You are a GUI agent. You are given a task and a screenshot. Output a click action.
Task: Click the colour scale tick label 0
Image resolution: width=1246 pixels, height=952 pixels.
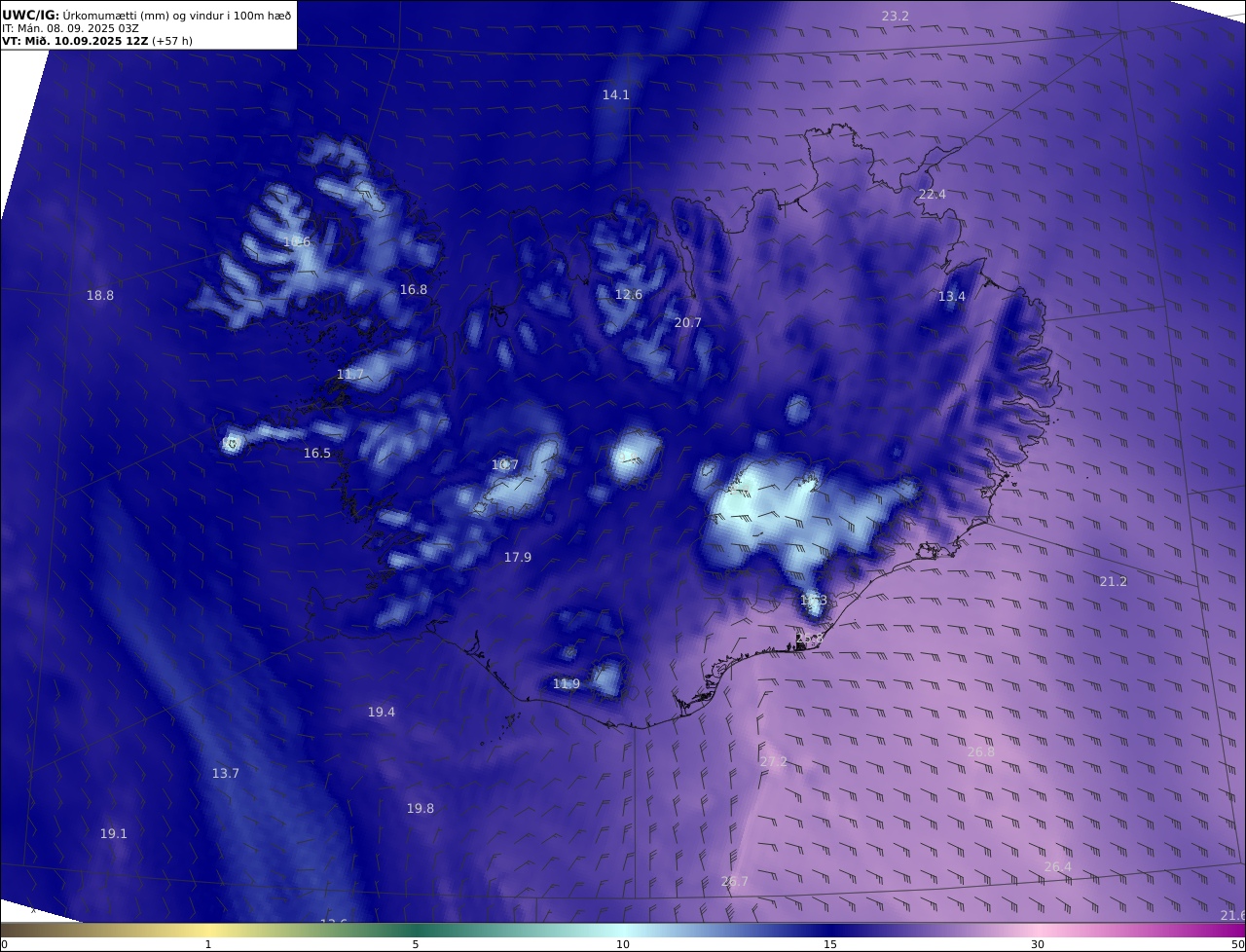4,944
